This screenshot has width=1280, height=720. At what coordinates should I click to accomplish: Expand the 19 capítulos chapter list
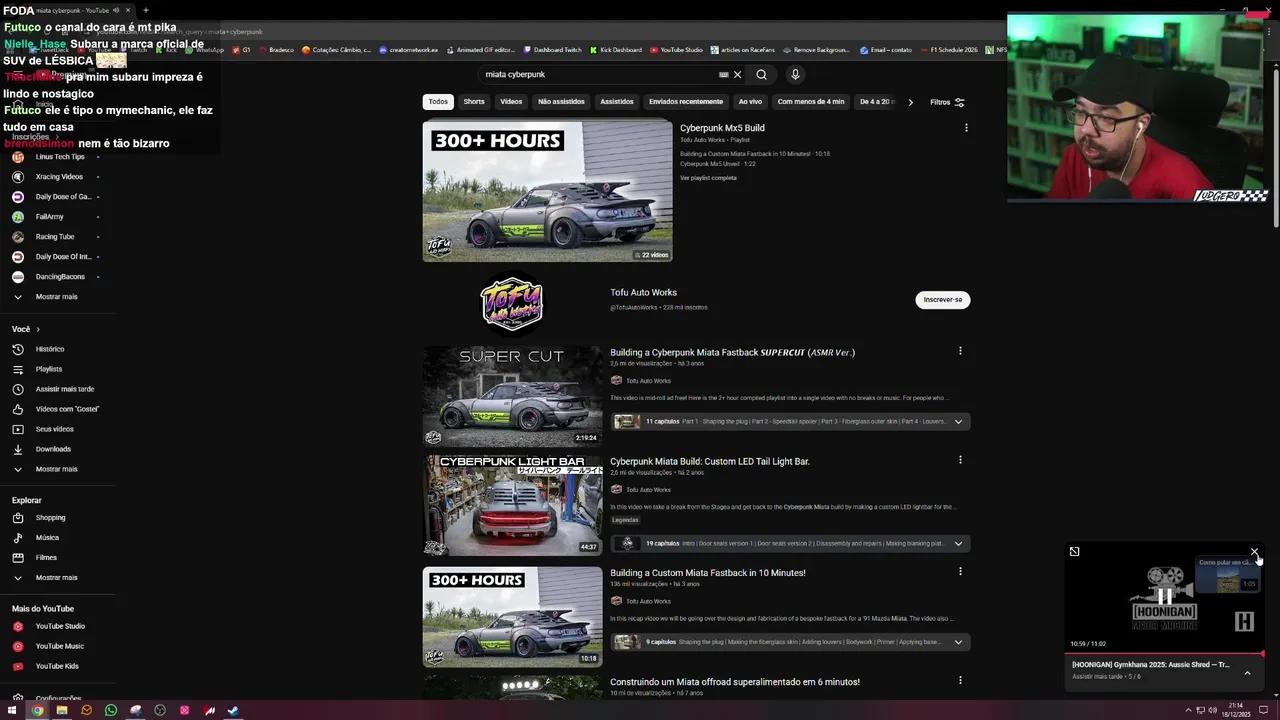pyautogui.click(x=958, y=544)
